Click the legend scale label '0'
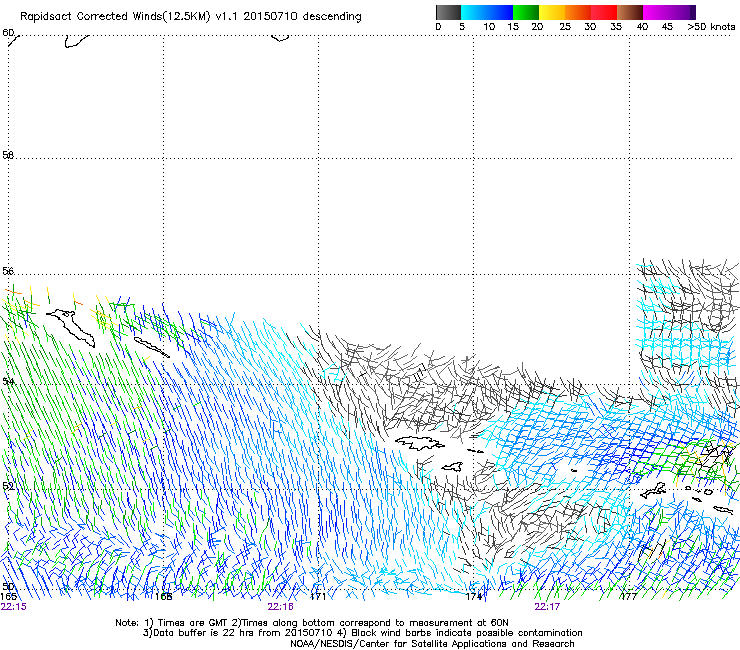Screen dimensions: 740x650 438,27
